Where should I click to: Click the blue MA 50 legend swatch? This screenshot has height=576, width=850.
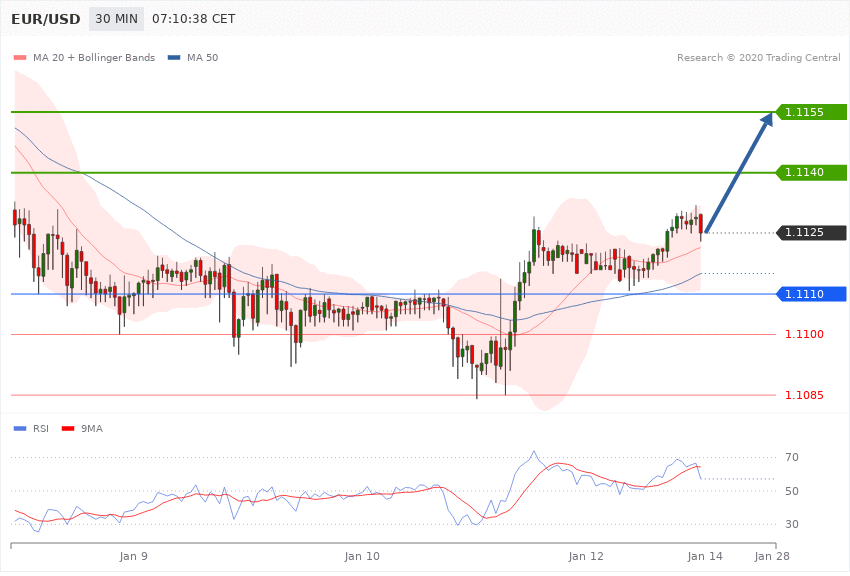(x=174, y=57)
